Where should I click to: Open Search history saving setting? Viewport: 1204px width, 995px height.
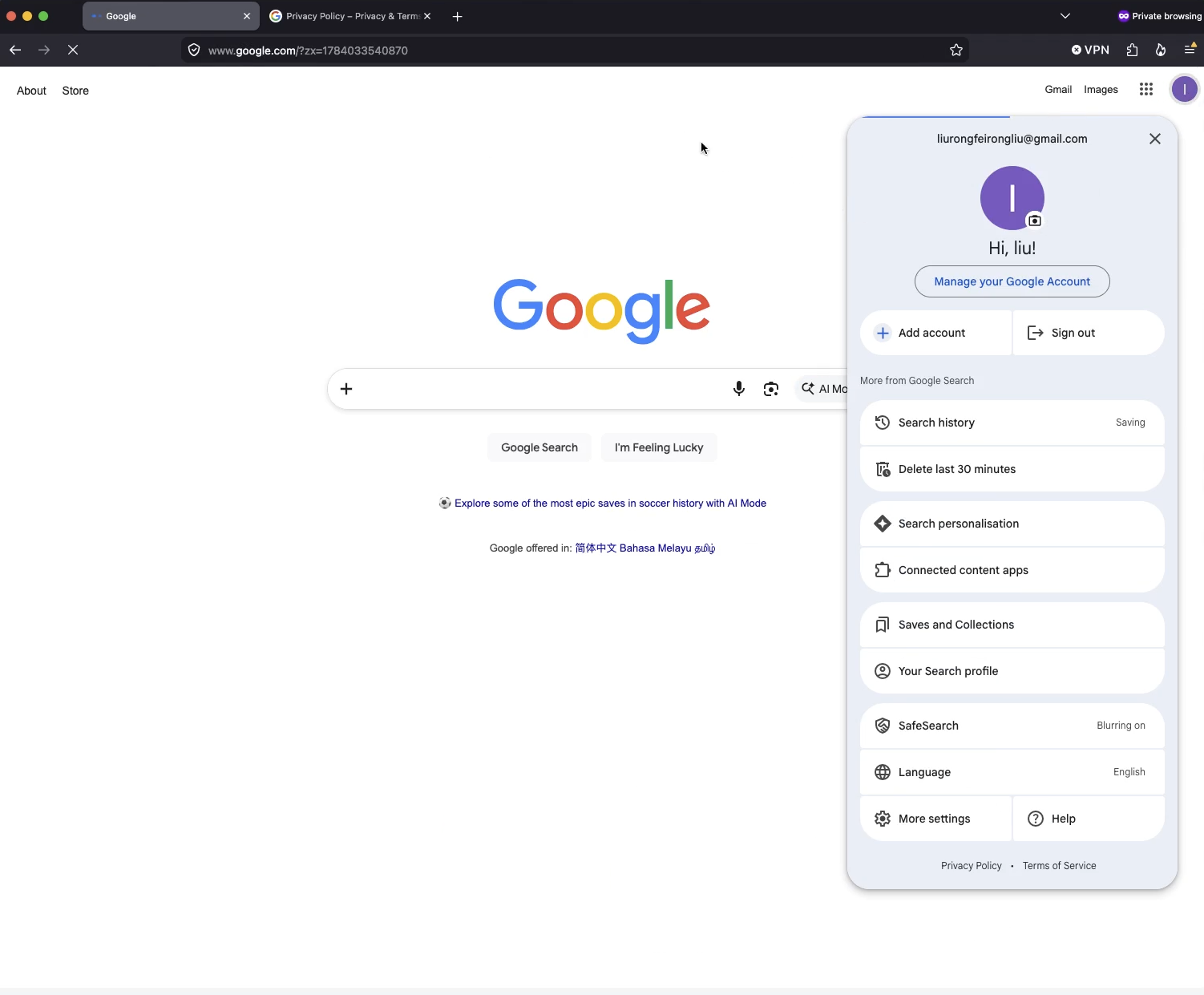[x=1012, y=423]
